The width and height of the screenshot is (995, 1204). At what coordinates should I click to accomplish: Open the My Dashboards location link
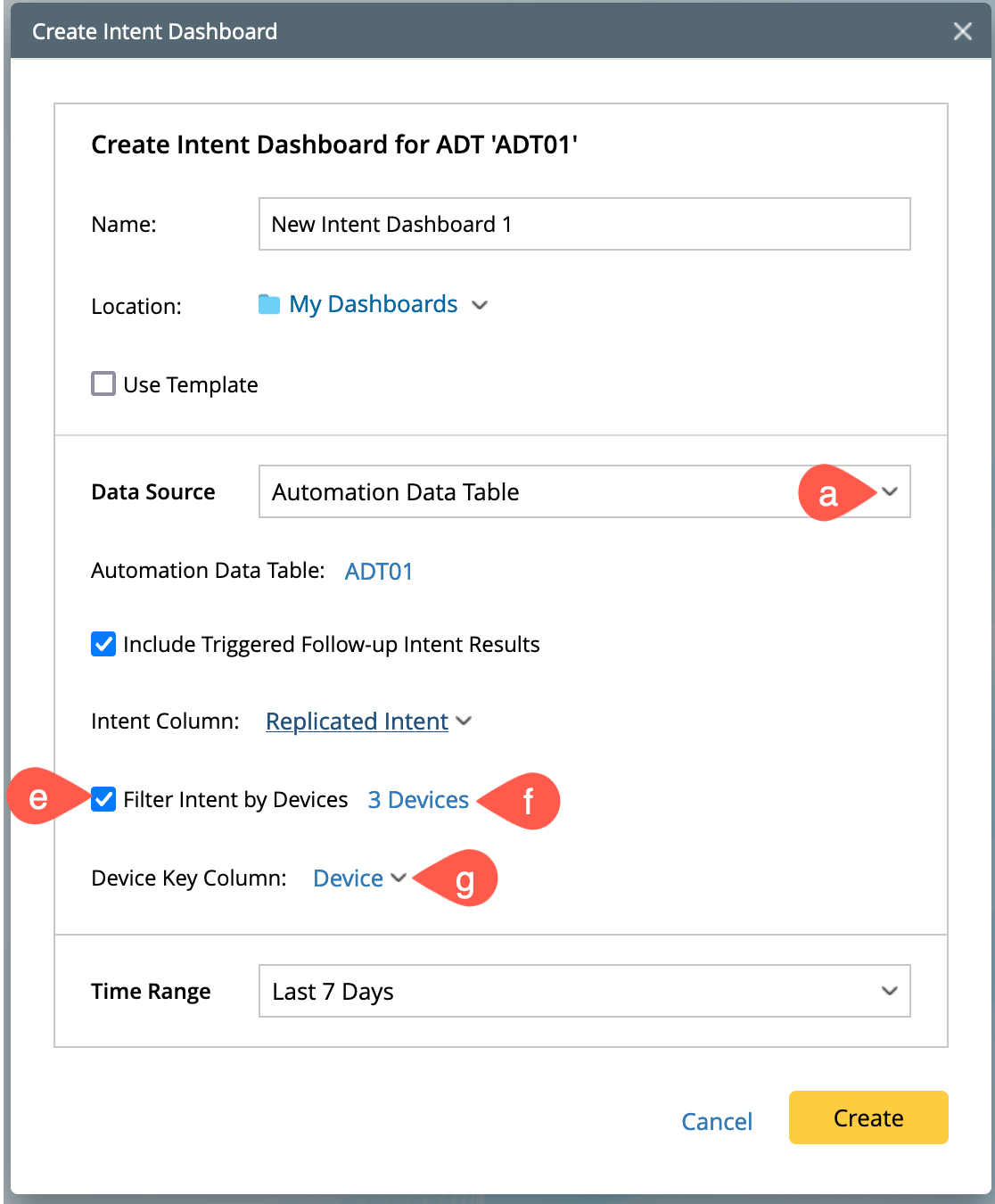(x=373, y=305)
